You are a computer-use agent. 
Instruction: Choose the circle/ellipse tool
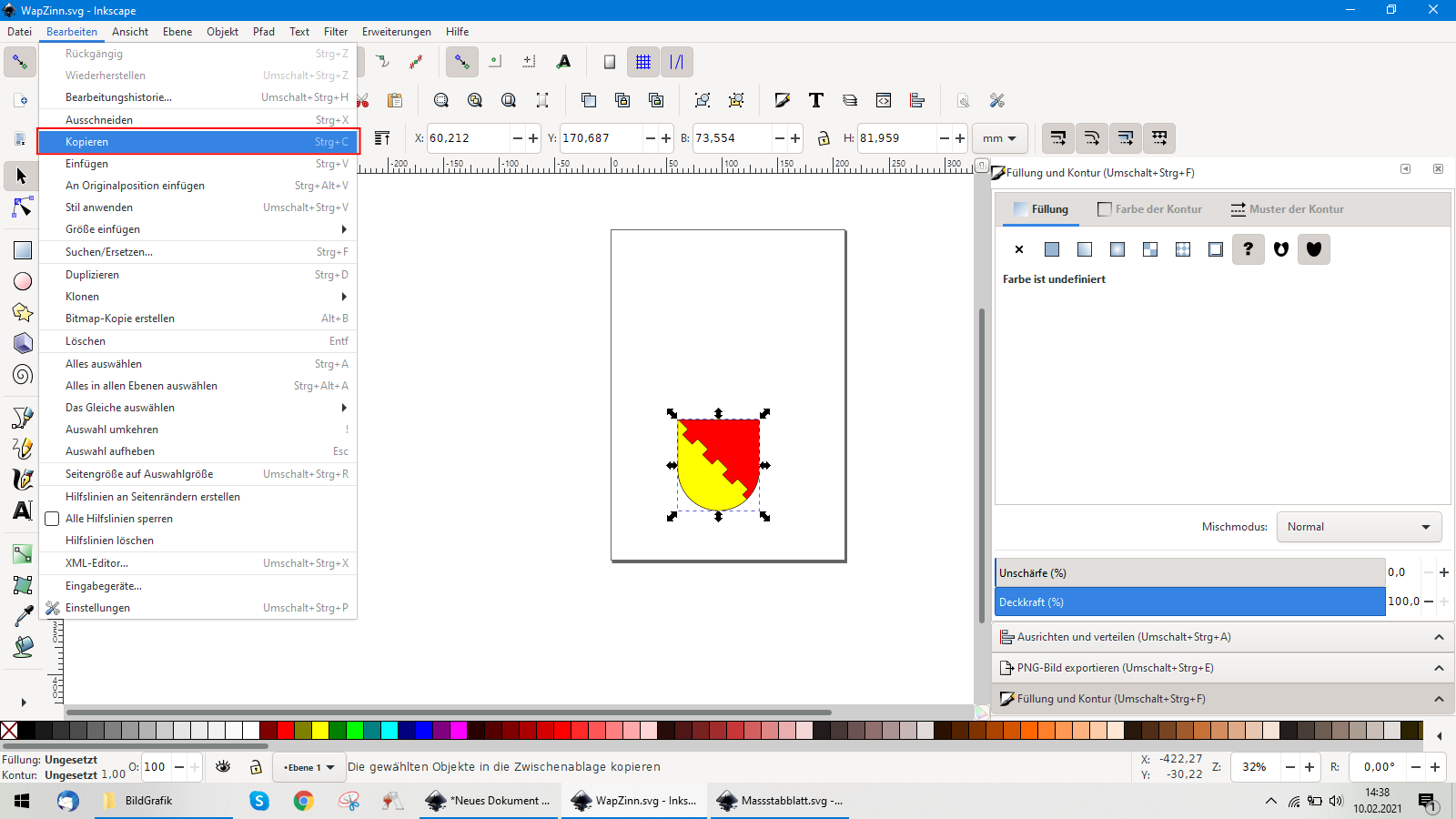point(23,282)
